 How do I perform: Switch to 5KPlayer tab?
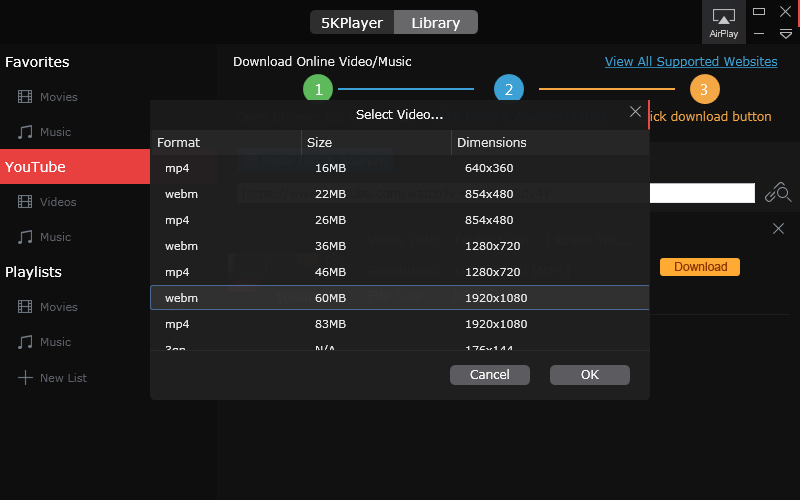[x=352, y=22]
